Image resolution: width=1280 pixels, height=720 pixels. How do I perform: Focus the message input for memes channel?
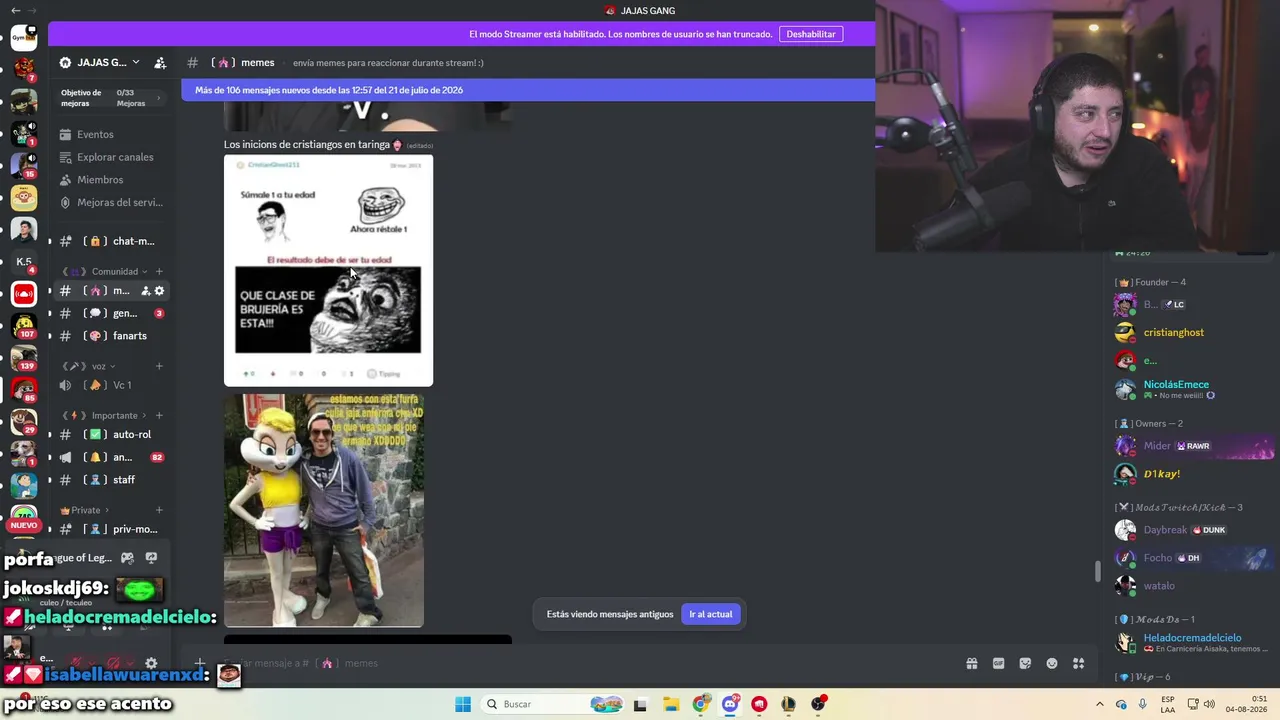[x=580, y=663]
